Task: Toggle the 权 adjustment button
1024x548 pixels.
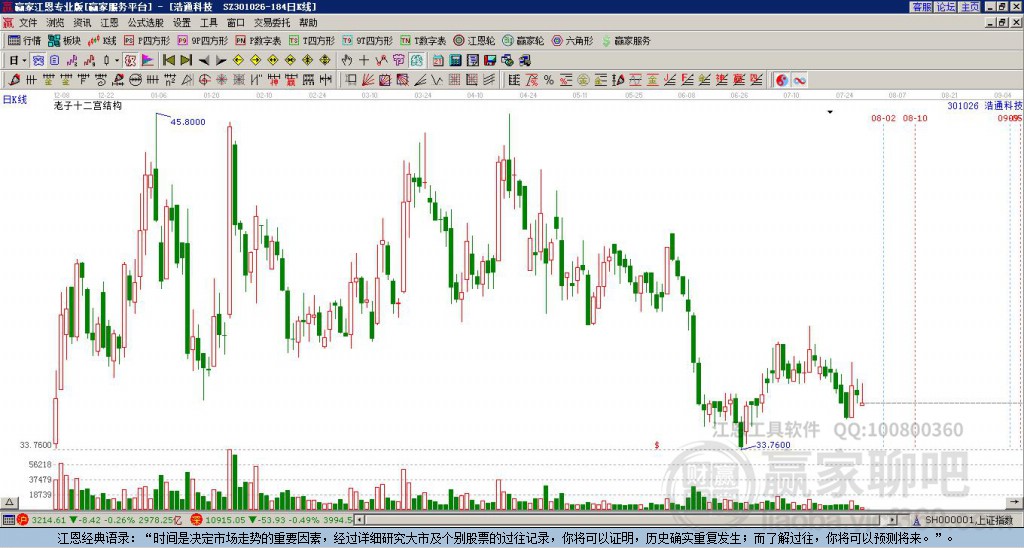Action: pos(130,61)
